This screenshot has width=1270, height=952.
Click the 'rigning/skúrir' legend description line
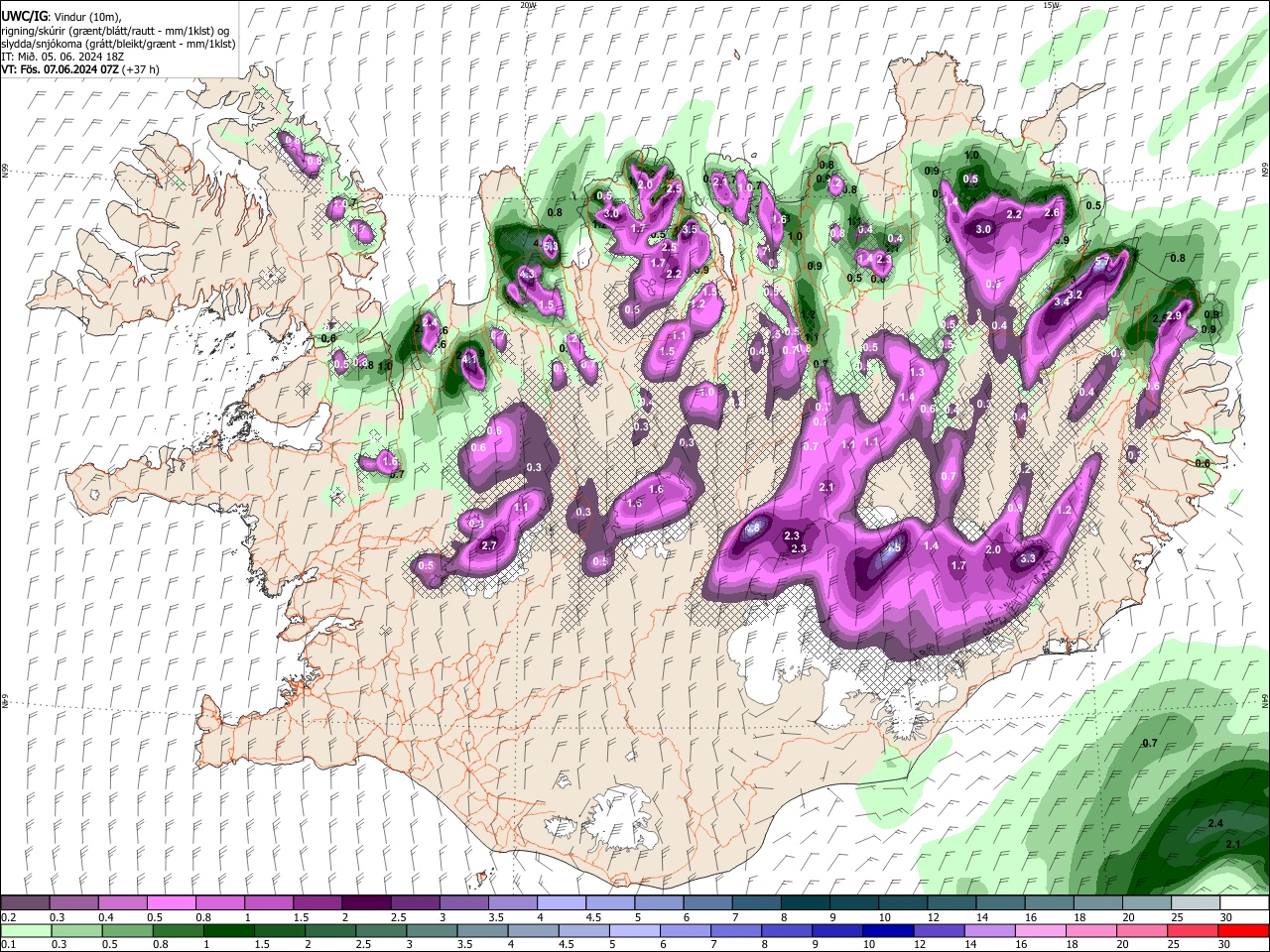coord(116,31)
